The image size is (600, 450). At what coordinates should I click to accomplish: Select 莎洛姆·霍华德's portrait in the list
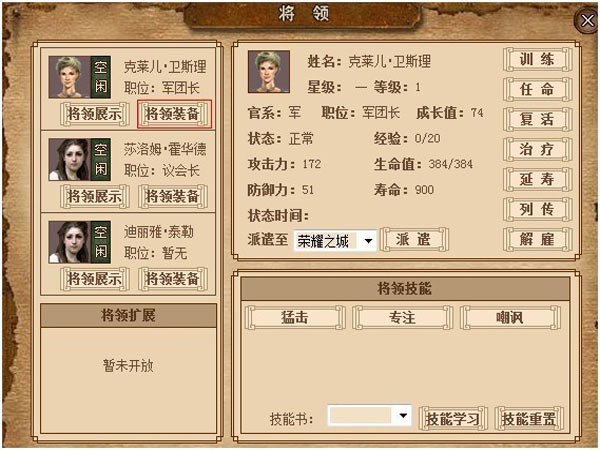pos(69,159)
